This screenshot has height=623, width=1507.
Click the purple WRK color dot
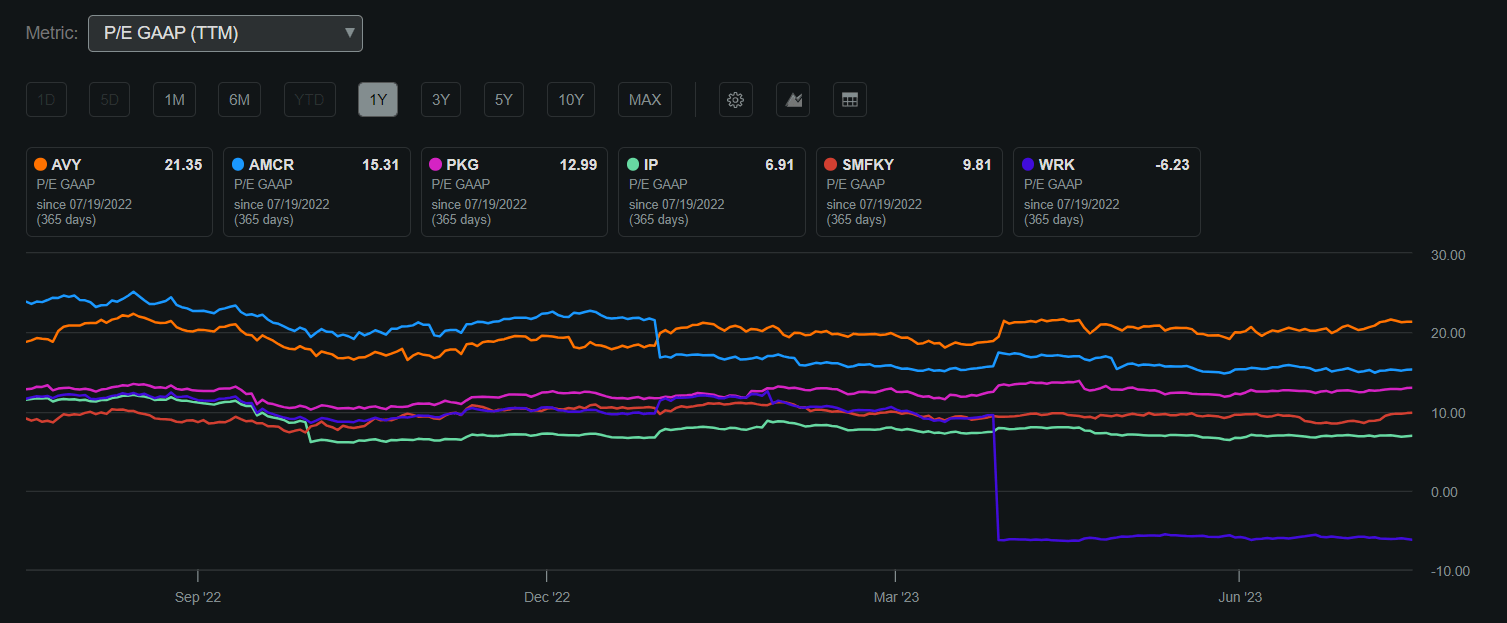(x=1028, y=165)
